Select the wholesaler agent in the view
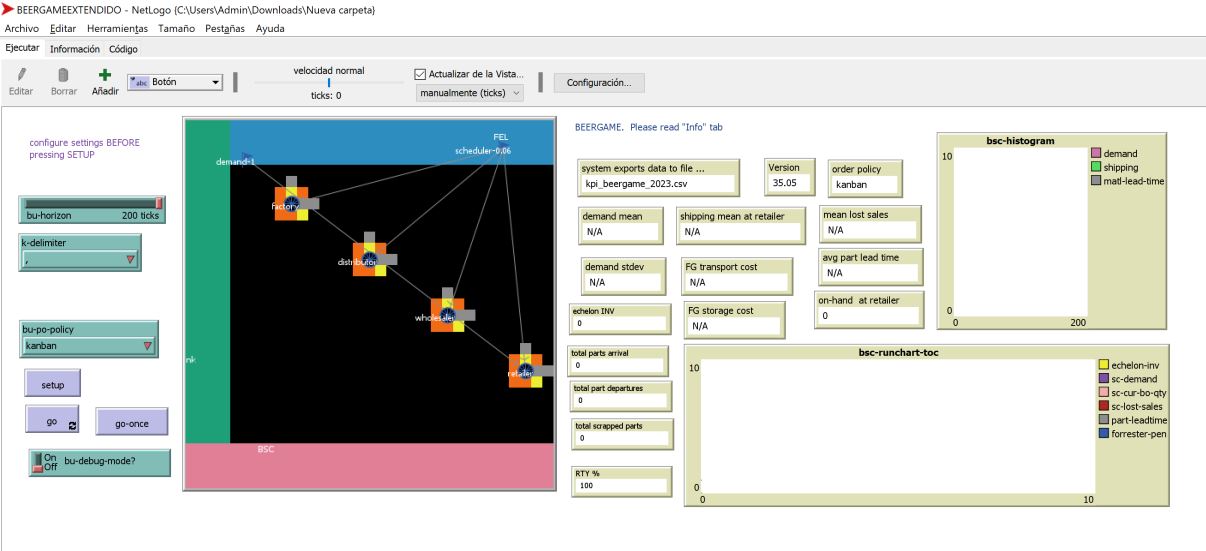 [447, 315]
